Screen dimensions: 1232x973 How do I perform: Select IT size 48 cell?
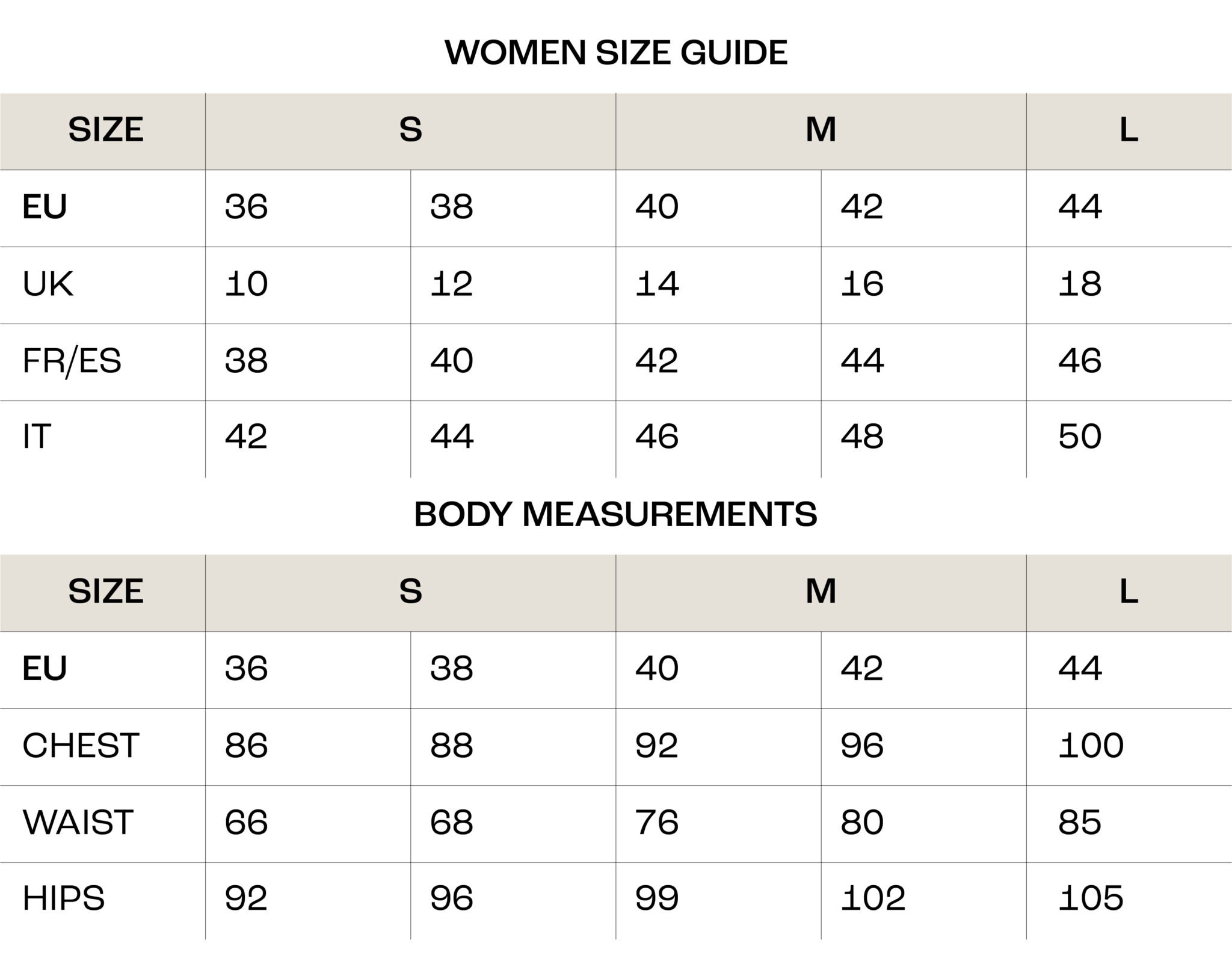point(862,437)
